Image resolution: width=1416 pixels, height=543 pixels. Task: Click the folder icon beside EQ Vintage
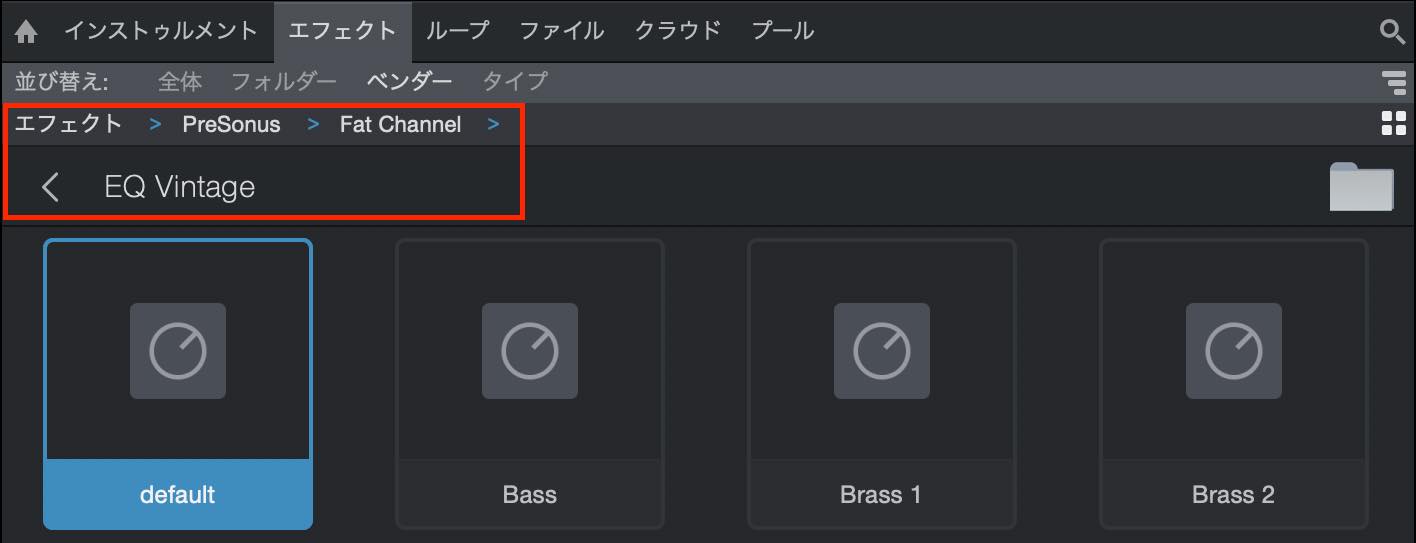tap(1361, 186)
